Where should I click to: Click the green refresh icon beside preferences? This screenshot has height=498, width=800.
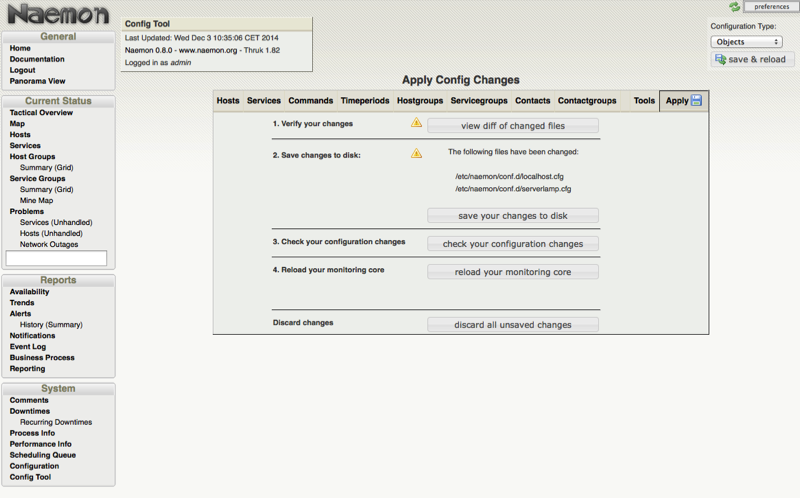coord(735,7)
